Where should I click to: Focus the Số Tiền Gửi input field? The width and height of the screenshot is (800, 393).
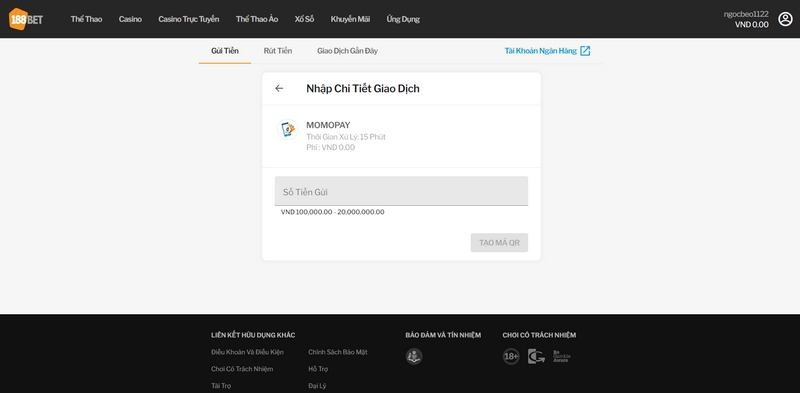[x=402, y=191]
